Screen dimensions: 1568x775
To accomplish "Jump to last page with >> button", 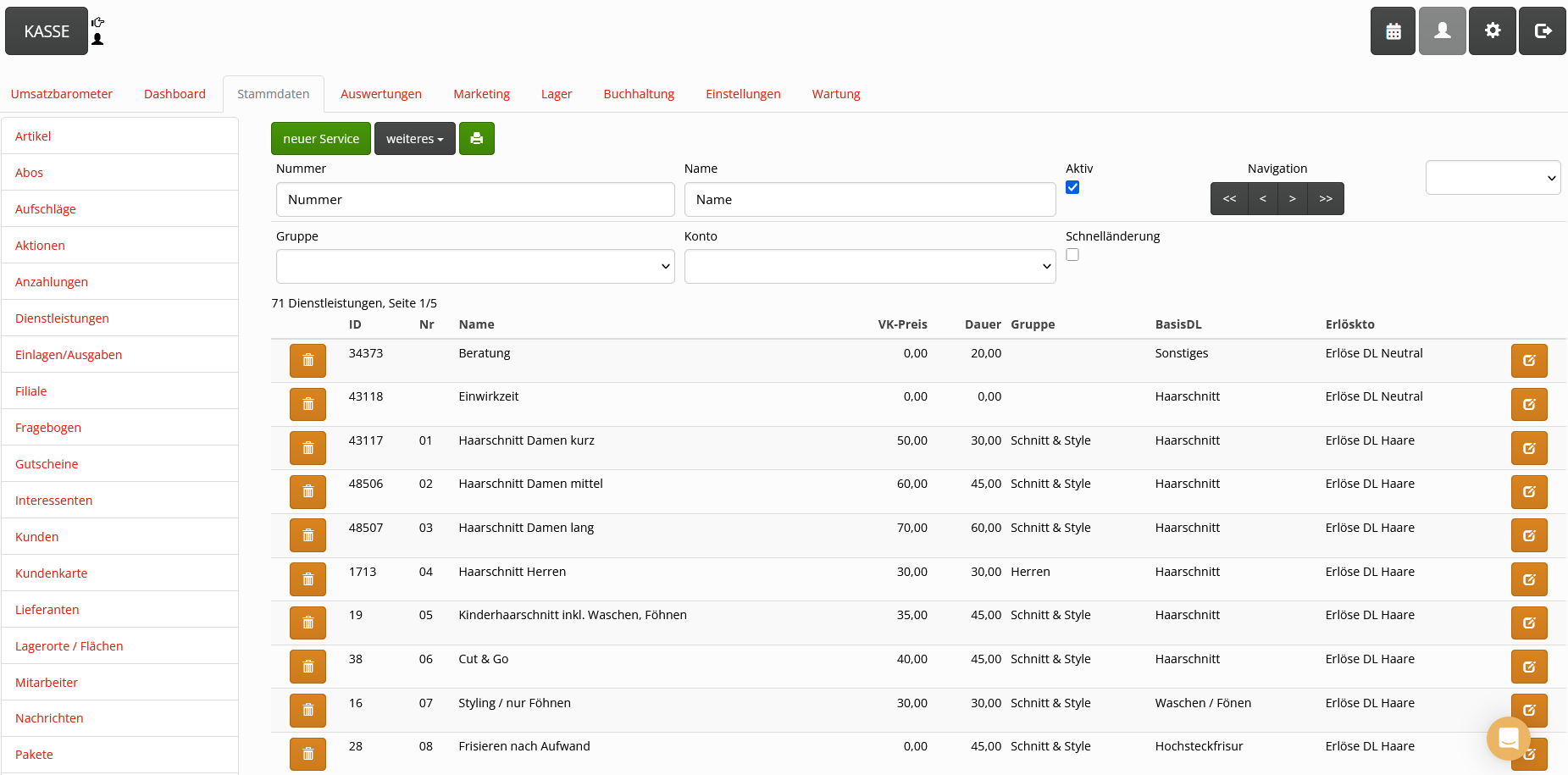I will tap(1326, 199).
